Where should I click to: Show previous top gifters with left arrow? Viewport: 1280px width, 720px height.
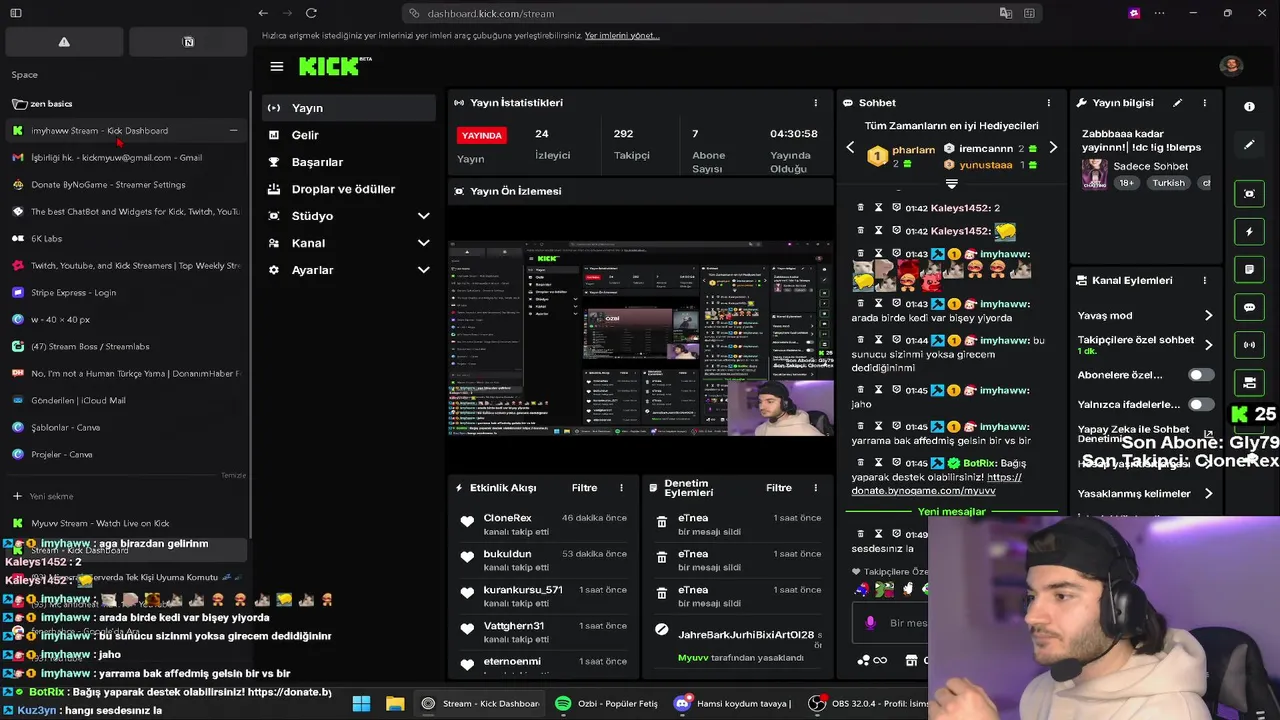(x=850, y=148)
